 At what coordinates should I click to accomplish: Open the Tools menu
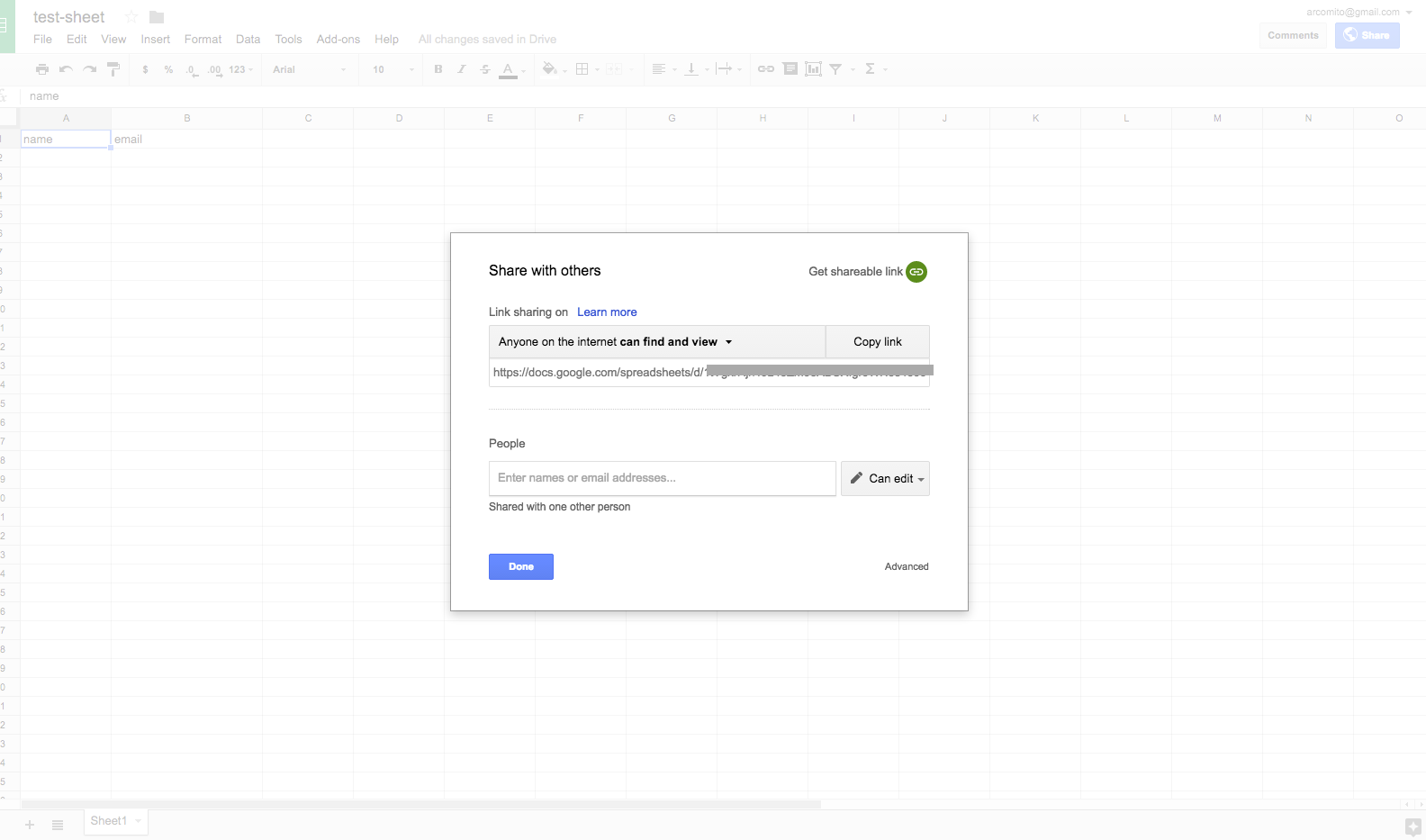pyautogui.click(x=288, y=40)
